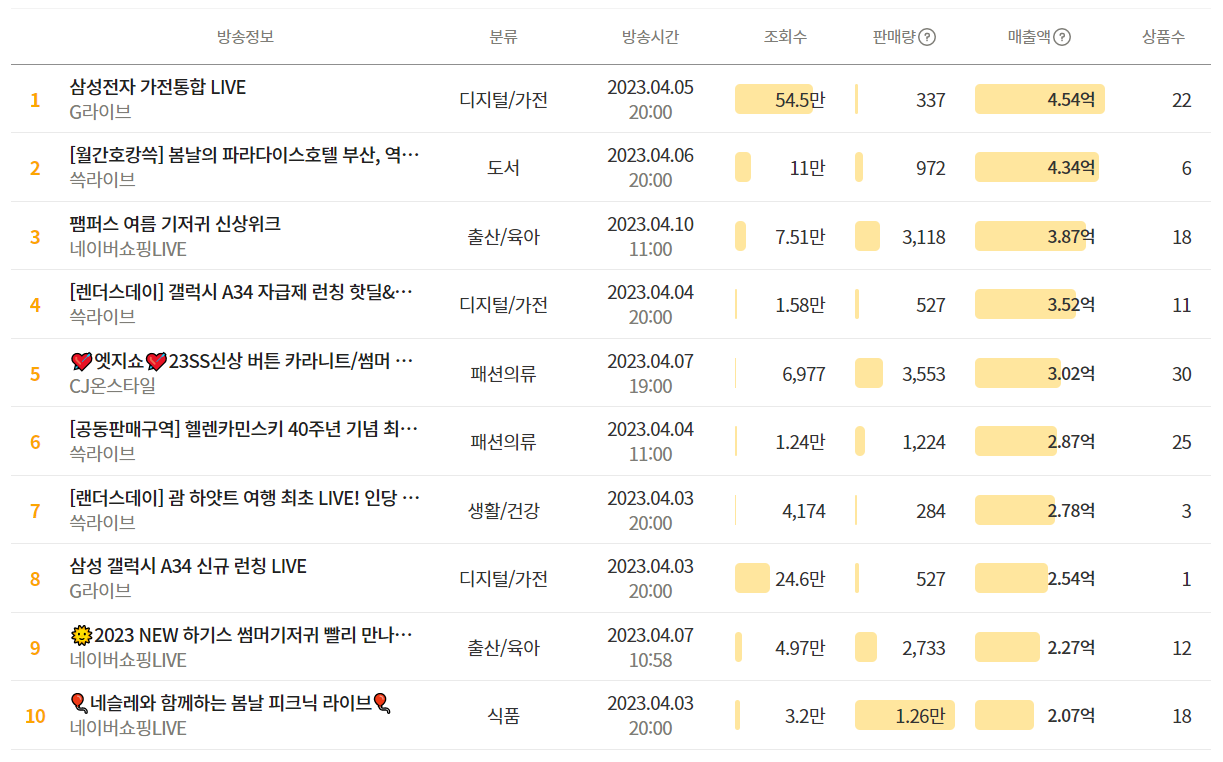The image size is (1223, 762).
Task: Click the 방송시간 column header
Action: 650,37
